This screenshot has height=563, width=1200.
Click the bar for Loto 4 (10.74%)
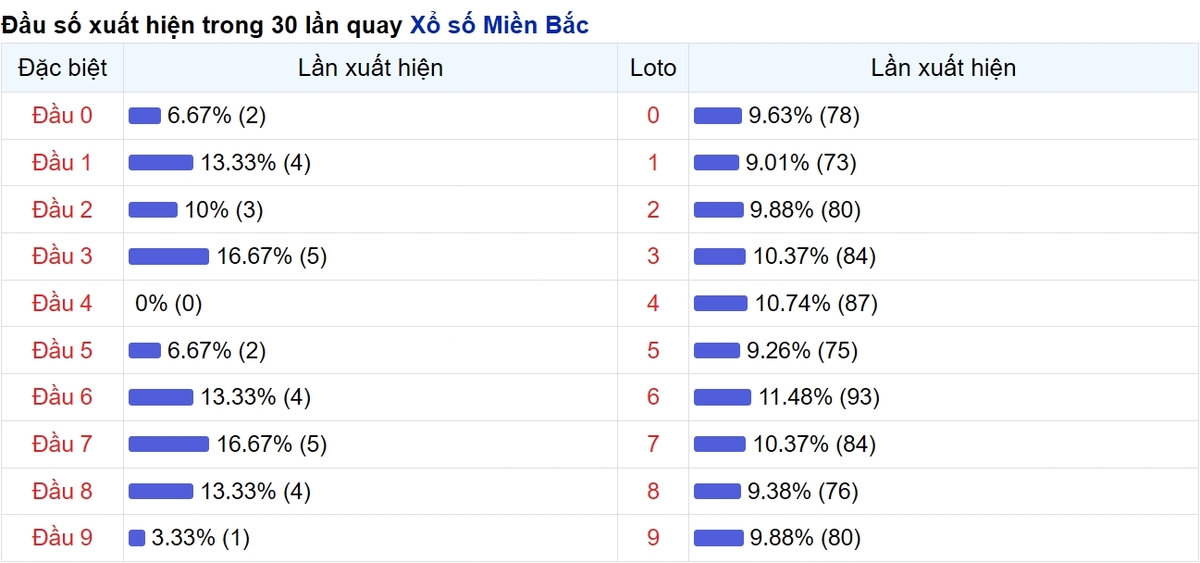720,304
